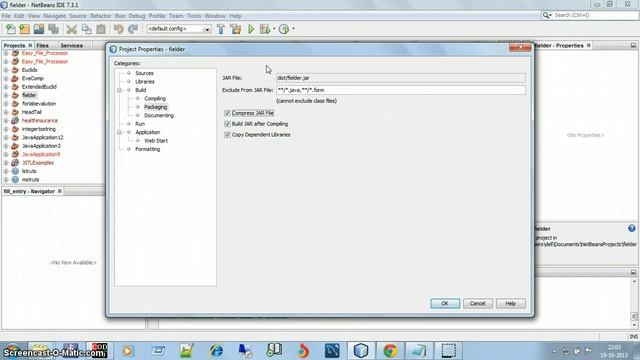Viewport: 640px width, 360px height.
Task: Open the Profile Project dropdown arrow
Action: (293, 29)
